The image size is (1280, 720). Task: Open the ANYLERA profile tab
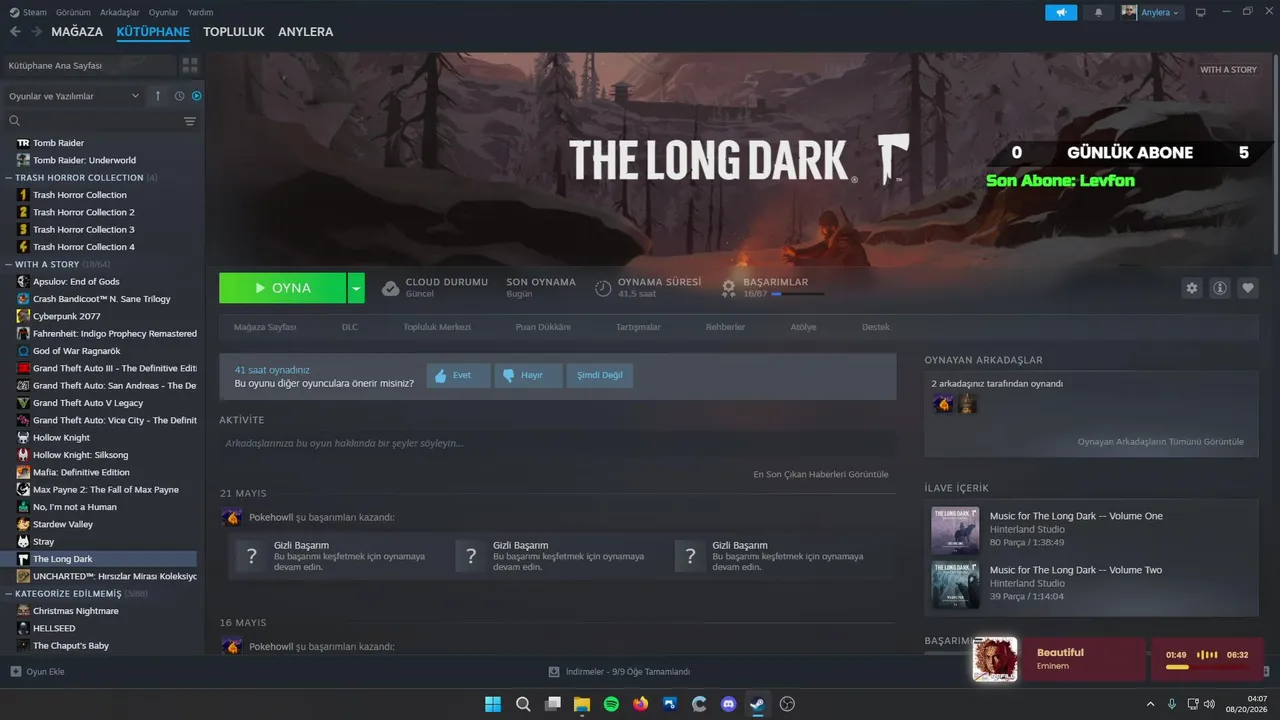coord(306,32)
